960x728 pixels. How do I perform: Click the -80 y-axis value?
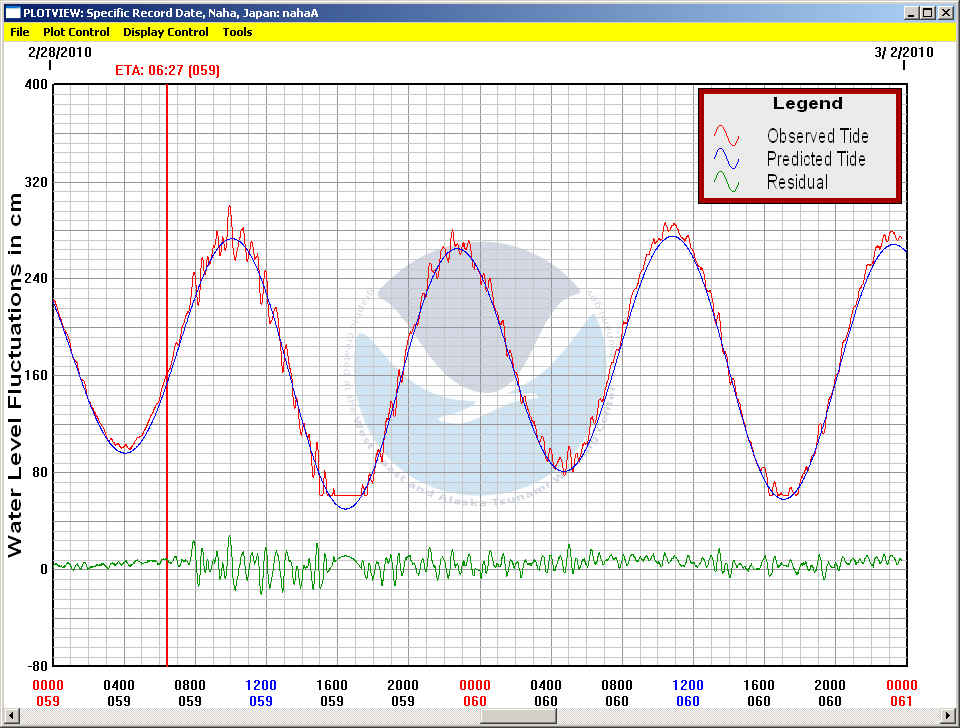[x=37, y=666]
